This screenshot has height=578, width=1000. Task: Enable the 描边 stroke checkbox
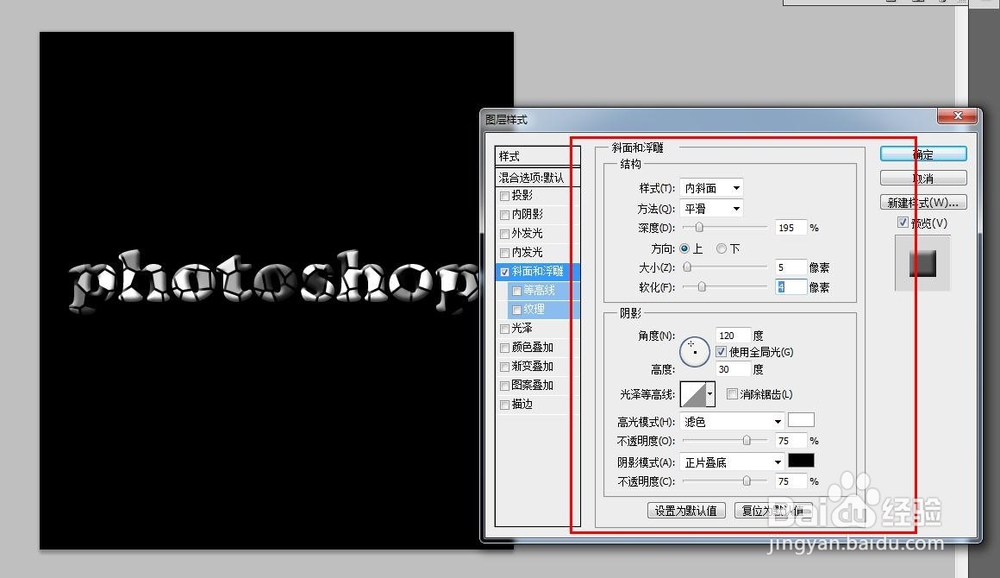504,404
